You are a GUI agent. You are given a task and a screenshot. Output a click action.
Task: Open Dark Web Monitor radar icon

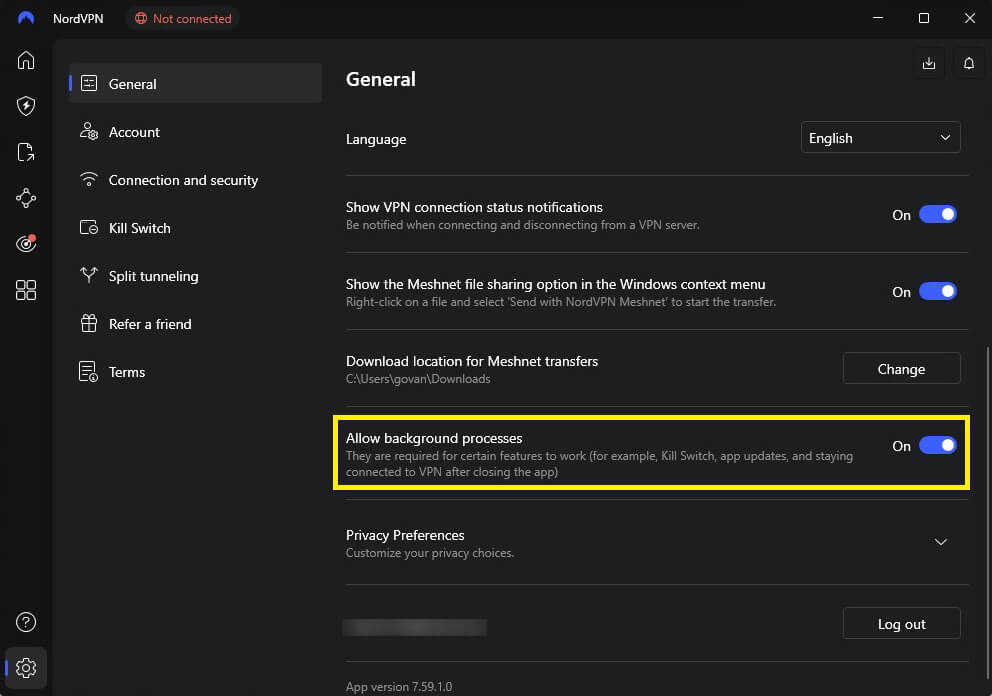[x=26, y=244]
